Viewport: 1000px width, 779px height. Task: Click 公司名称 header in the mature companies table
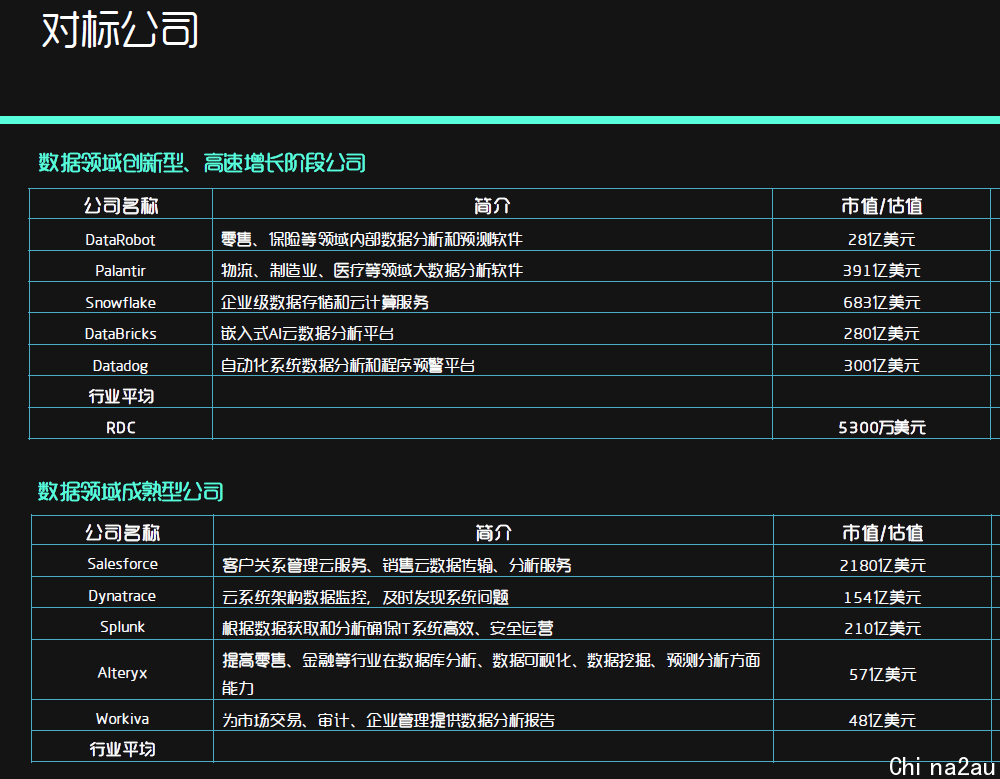[x=122, y=533]
